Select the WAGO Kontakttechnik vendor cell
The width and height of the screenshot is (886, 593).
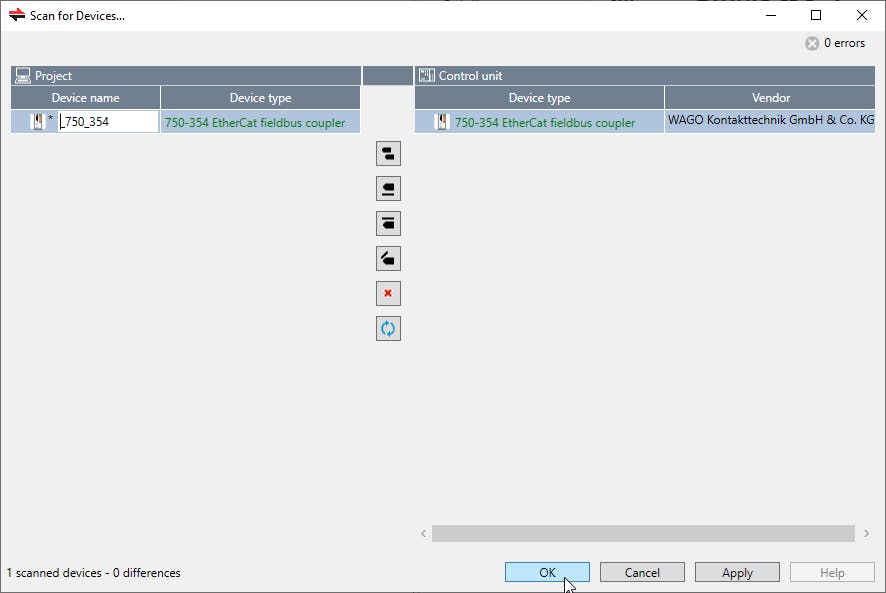tap(770, 122)
